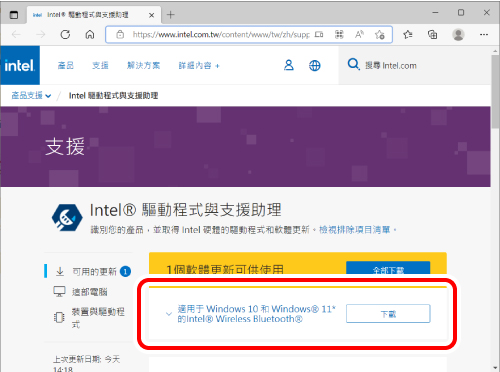Maximize the browser window
Screen dimensions: 500x372
point(461,13)
